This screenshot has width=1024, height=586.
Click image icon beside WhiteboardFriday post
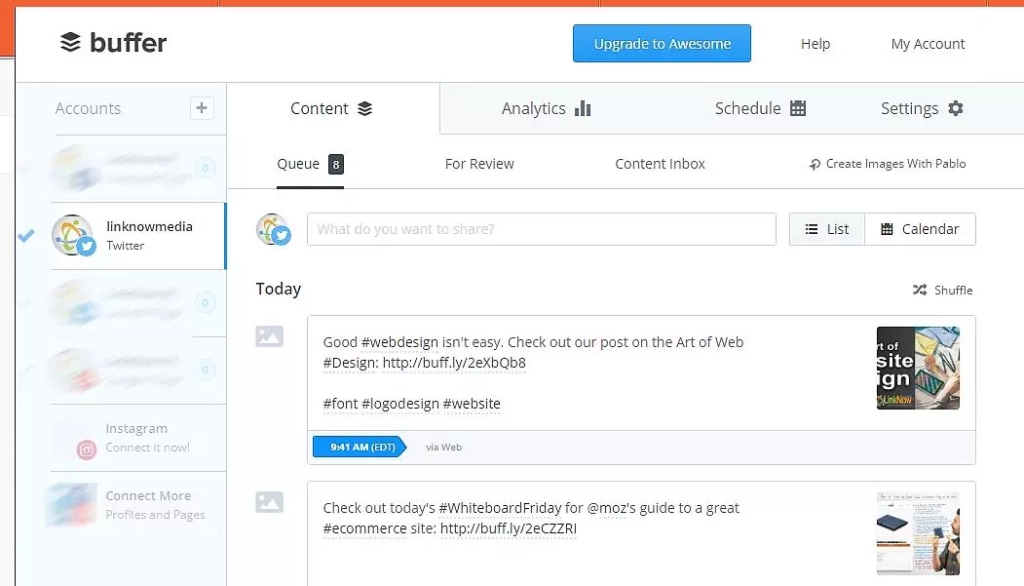pos(269,502)
